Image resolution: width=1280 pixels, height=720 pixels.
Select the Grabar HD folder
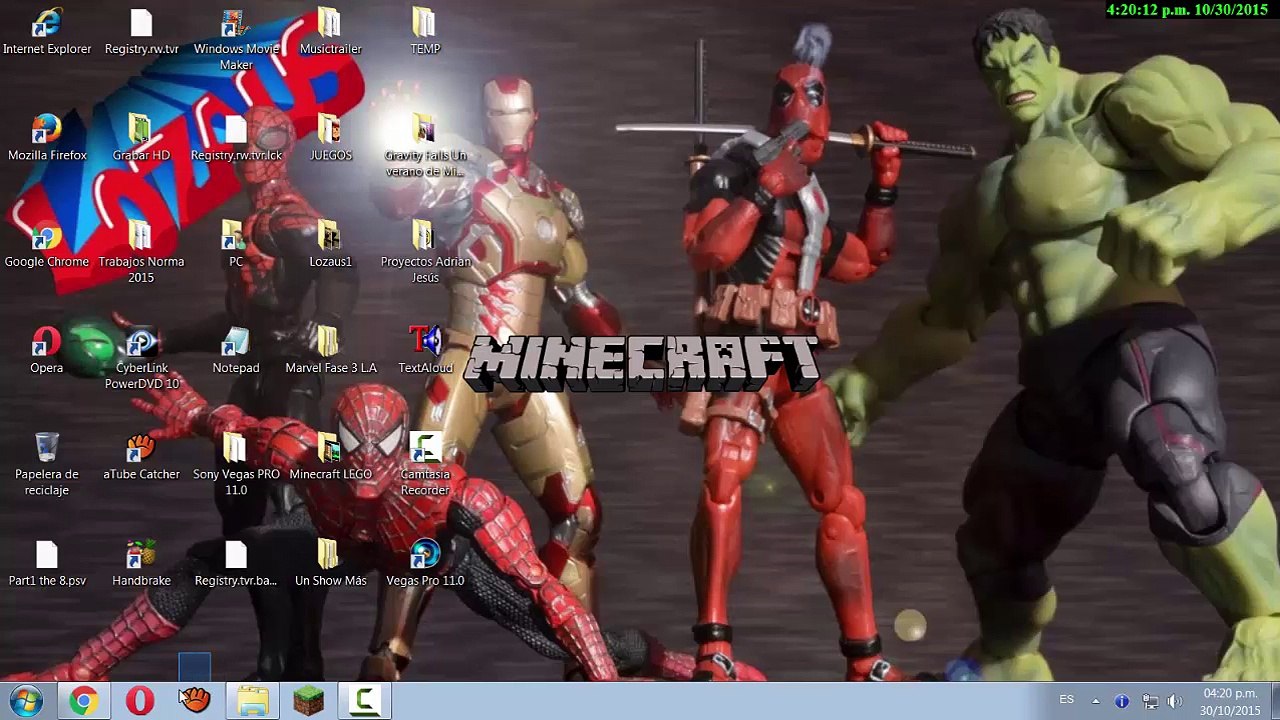pyautogui.click(x=141, y=138)
